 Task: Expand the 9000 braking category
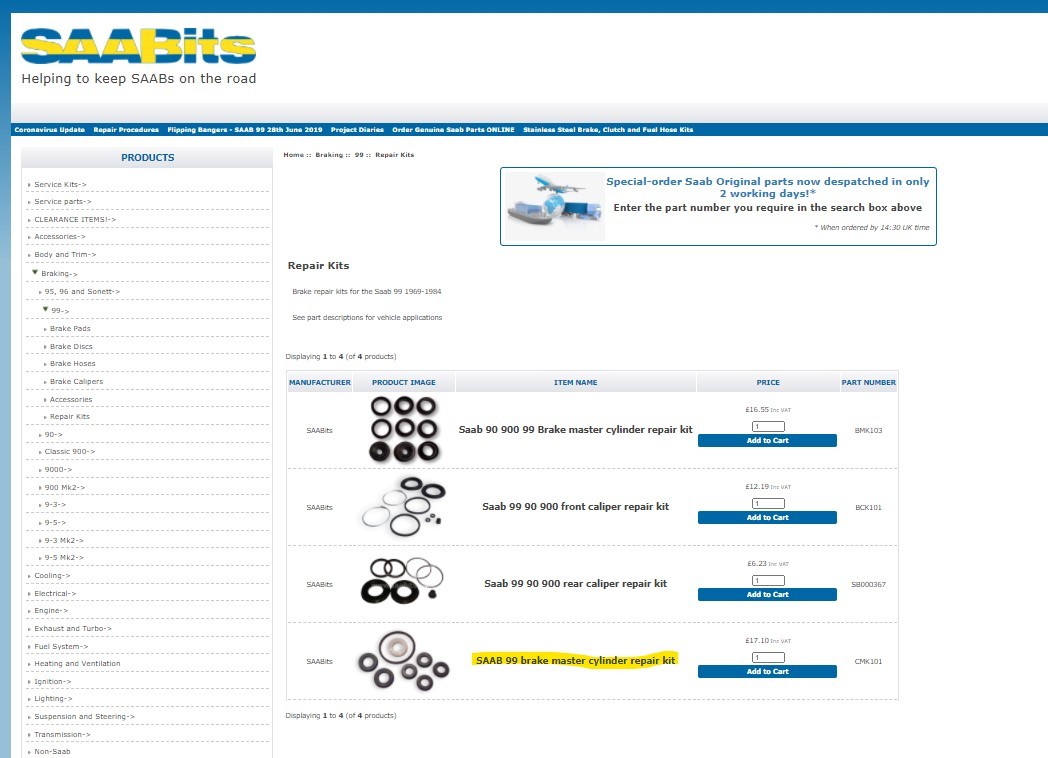[x=58, y=470]
